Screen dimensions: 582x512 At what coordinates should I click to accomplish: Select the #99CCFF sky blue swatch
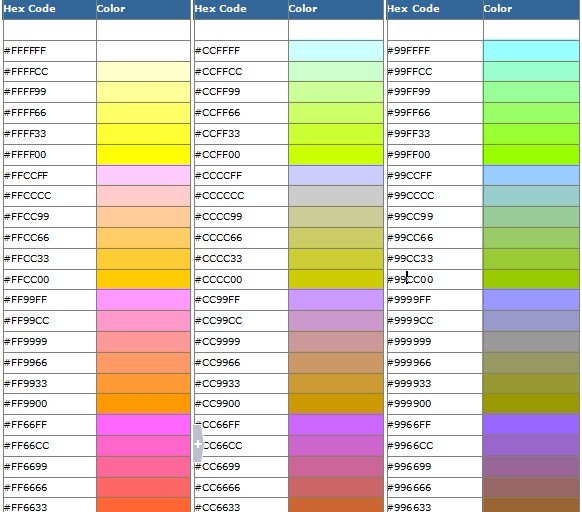click(x=531, y=176)
